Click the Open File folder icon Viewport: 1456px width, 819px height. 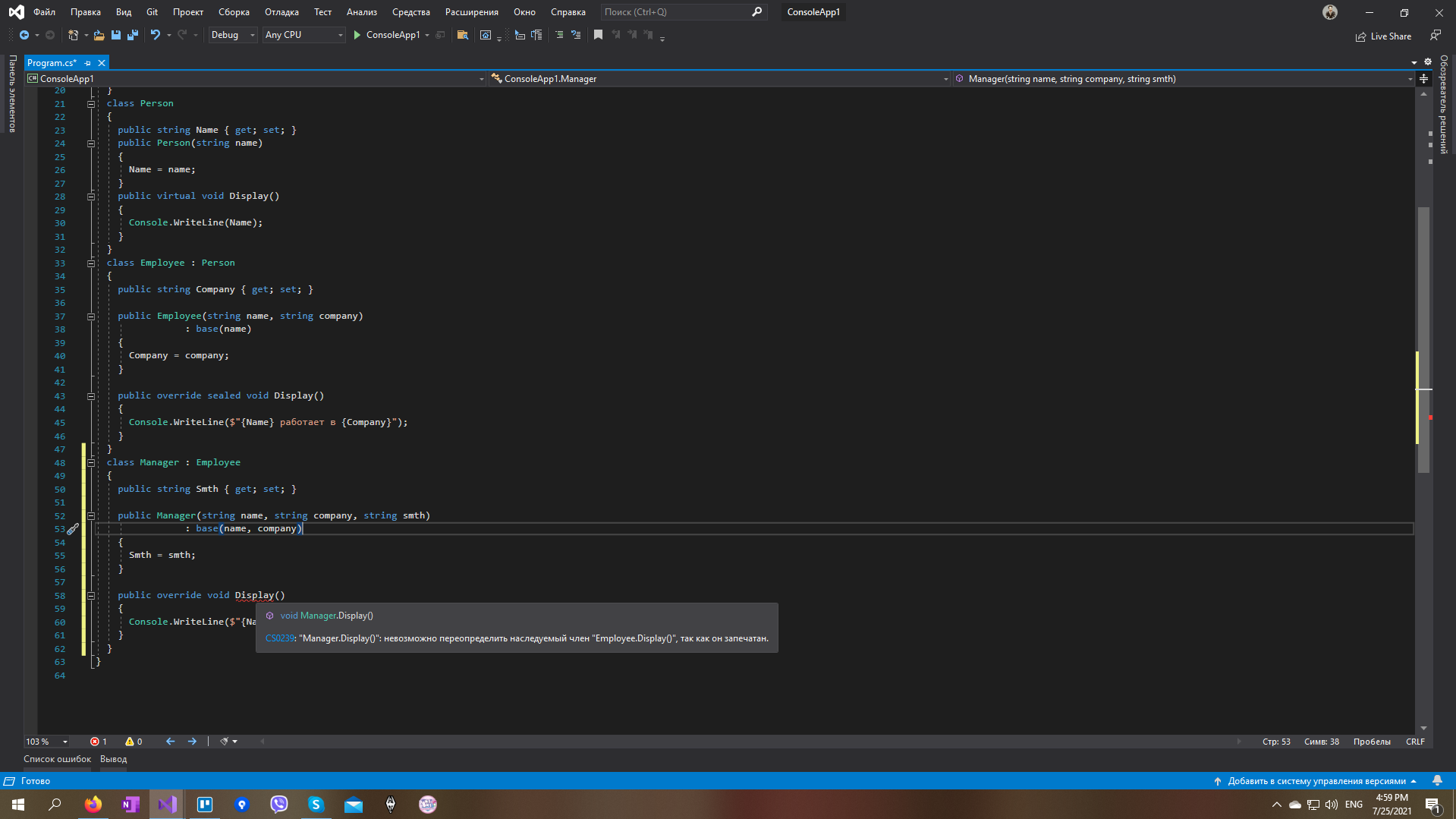click(x=99, y=35)
